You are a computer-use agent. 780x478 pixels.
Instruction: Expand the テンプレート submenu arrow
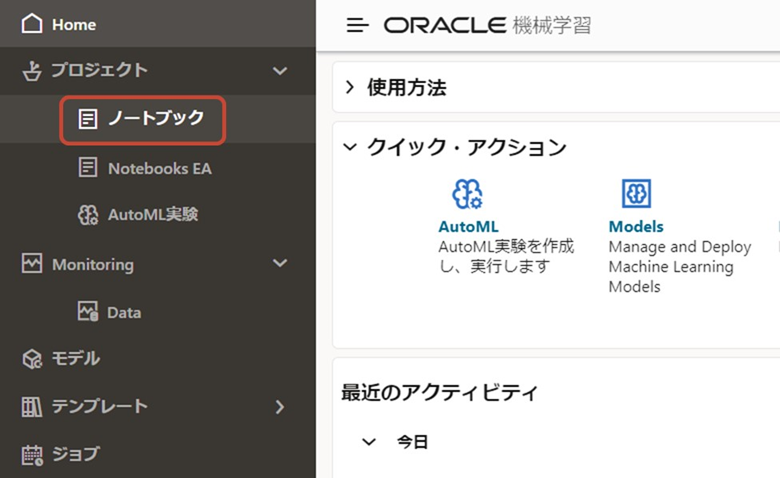point(280,407)
